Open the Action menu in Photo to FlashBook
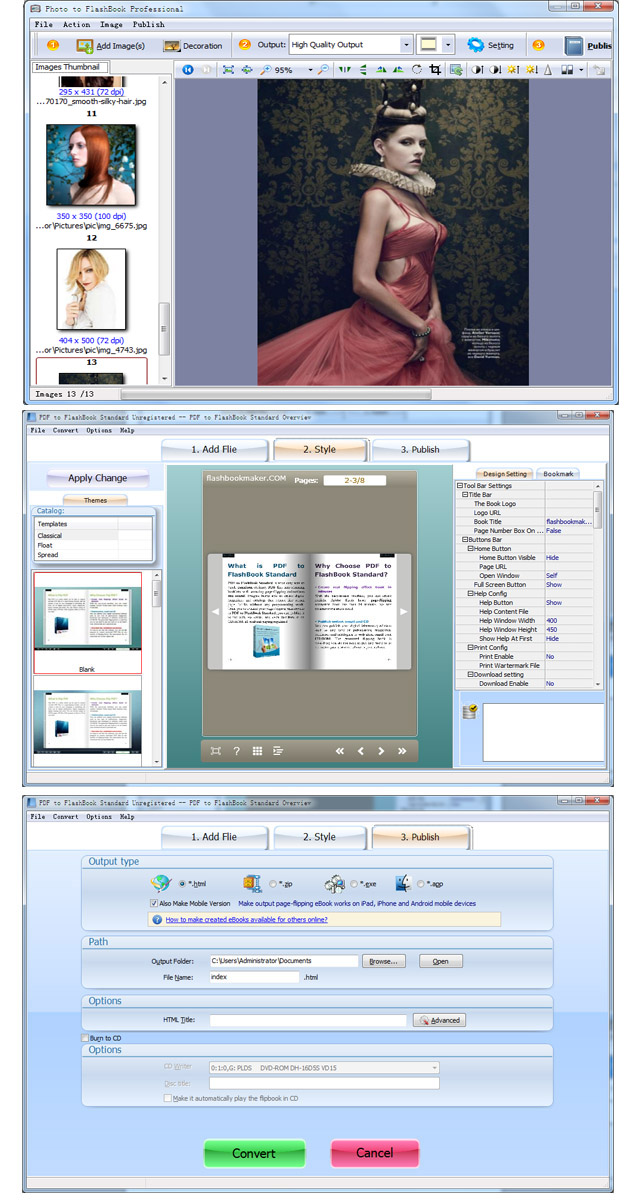The height and width of the screenshot is (1200, 632). pos(76,24)
